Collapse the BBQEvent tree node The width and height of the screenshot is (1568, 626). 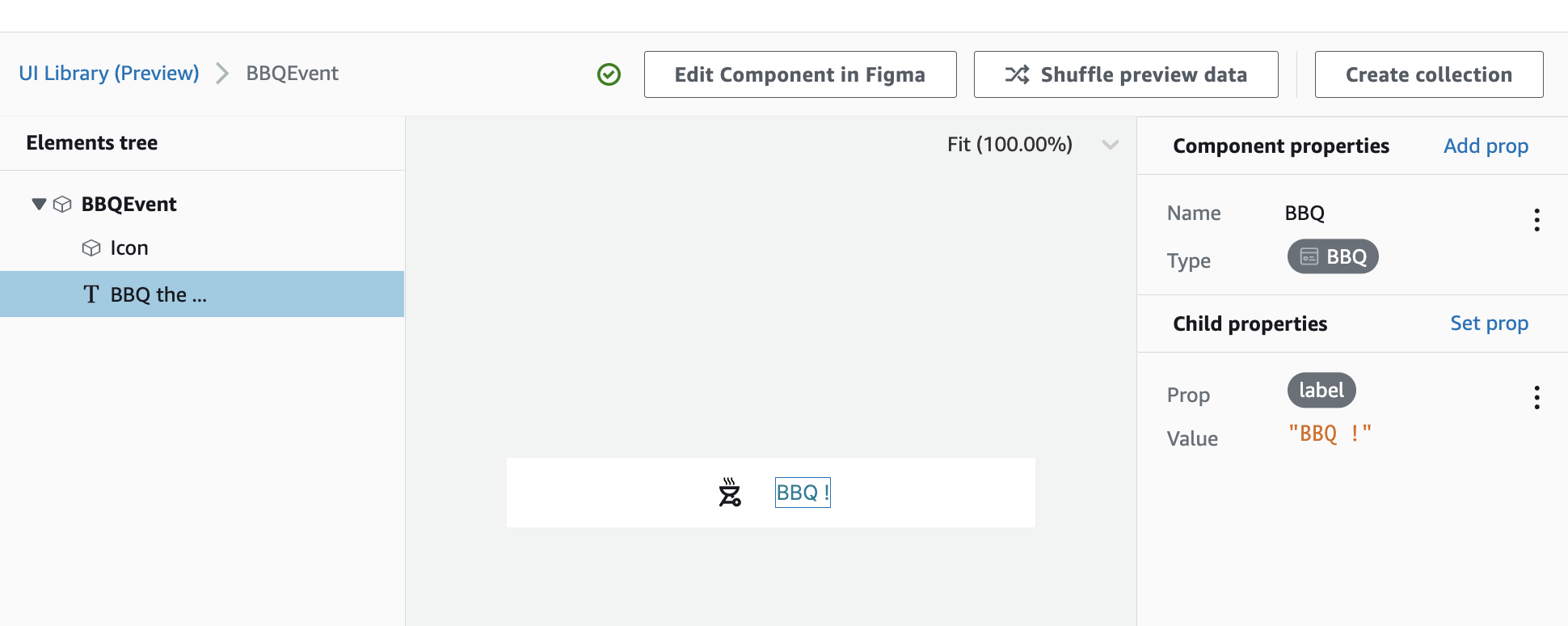click(38, 204)
